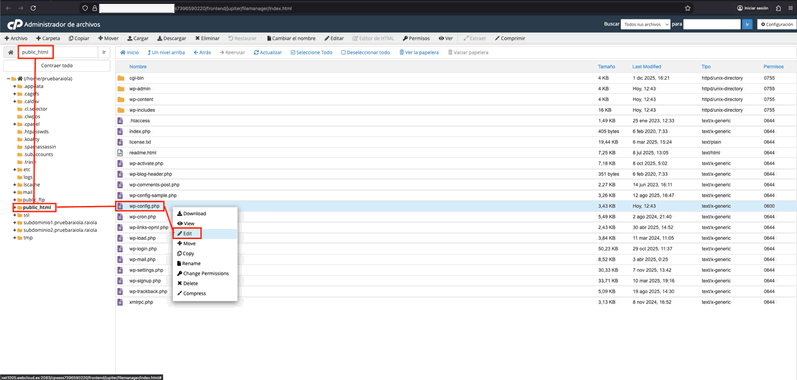Click the blue Ir search button
The height and width of the screenshot is (380, 797).
tap(747, 24)
